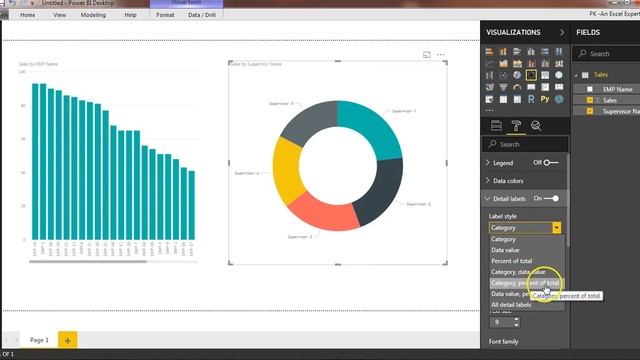Switch to the Fields well tab
The image size is (640, 360).
496,126
